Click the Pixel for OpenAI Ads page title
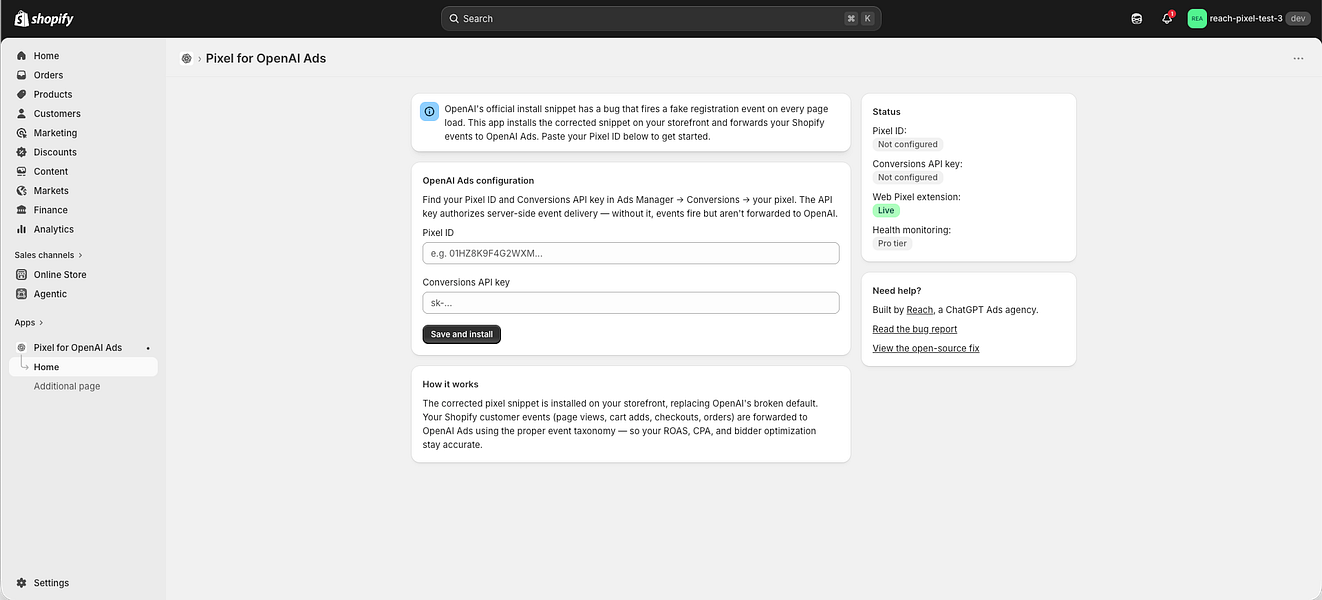 click(266, 58)
